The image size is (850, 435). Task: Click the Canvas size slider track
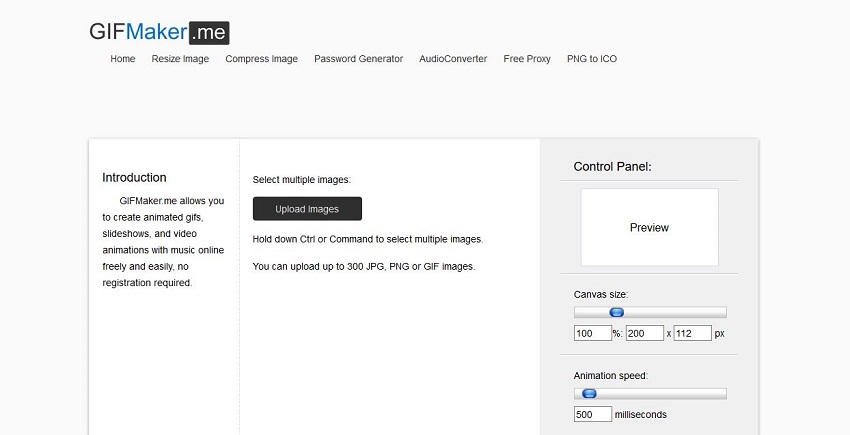click(680, 312)
